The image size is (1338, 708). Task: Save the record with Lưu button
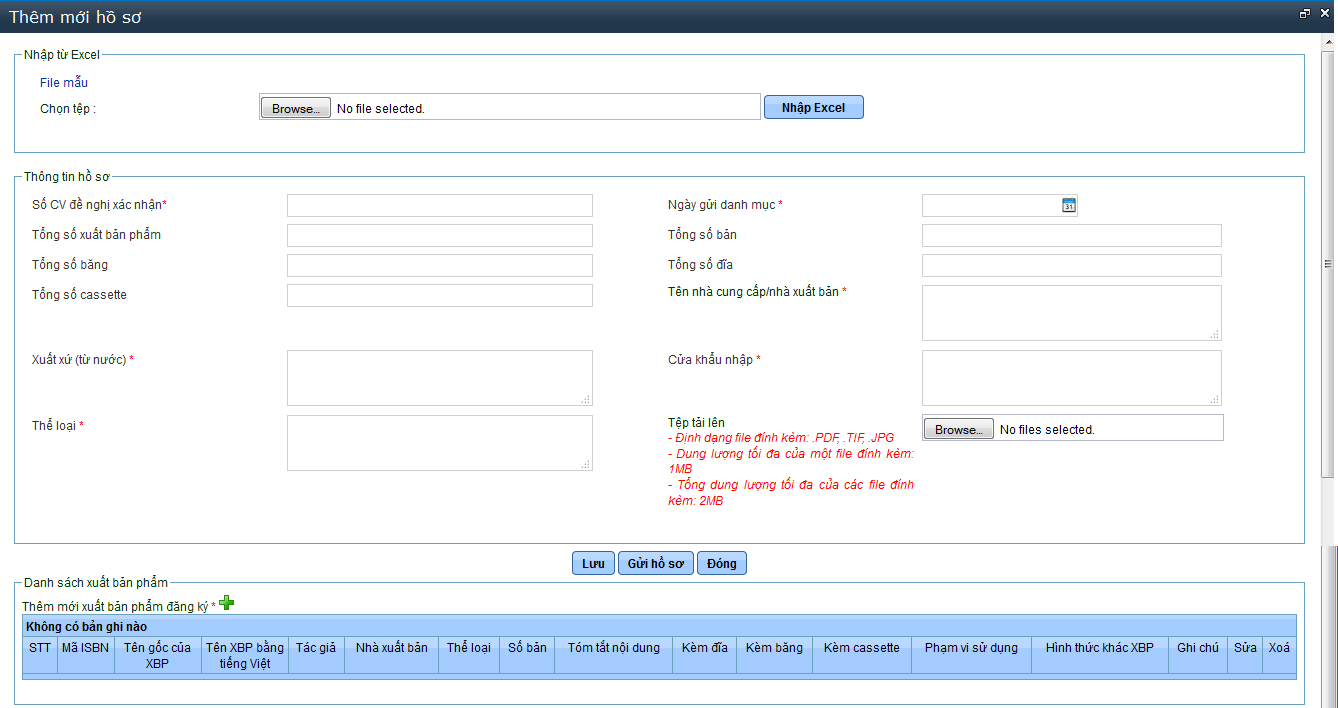593,563
